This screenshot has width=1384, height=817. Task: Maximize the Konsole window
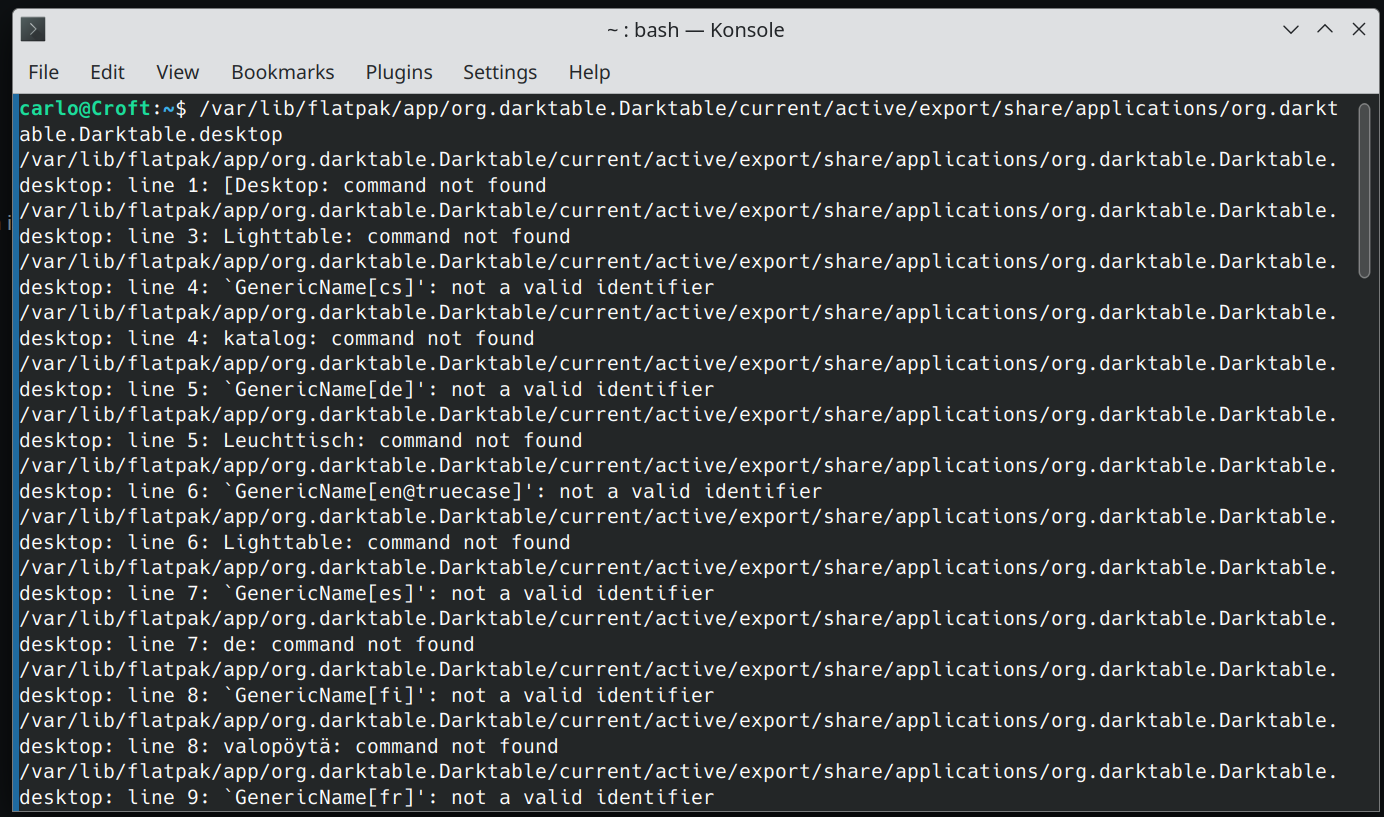1325,30
